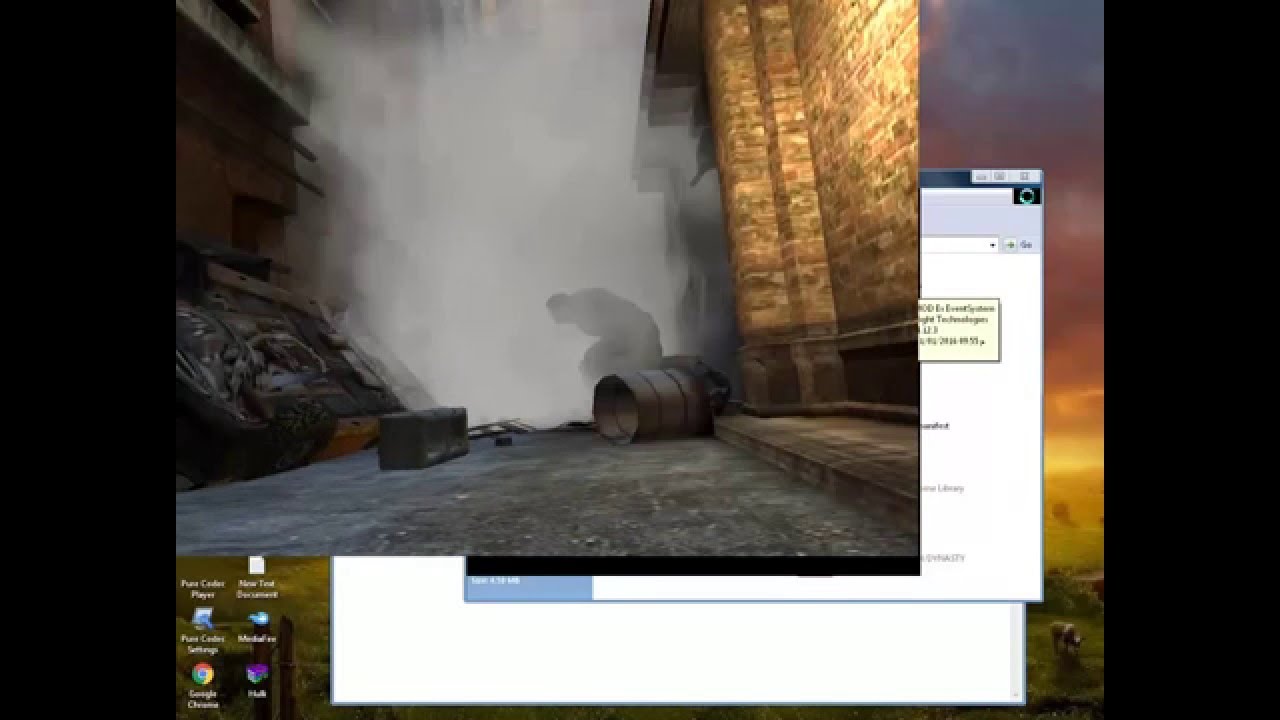The width and height of the screenshot is (1280, 720).
Task: Open the address bar dropdown arrow
Action: 993,245
